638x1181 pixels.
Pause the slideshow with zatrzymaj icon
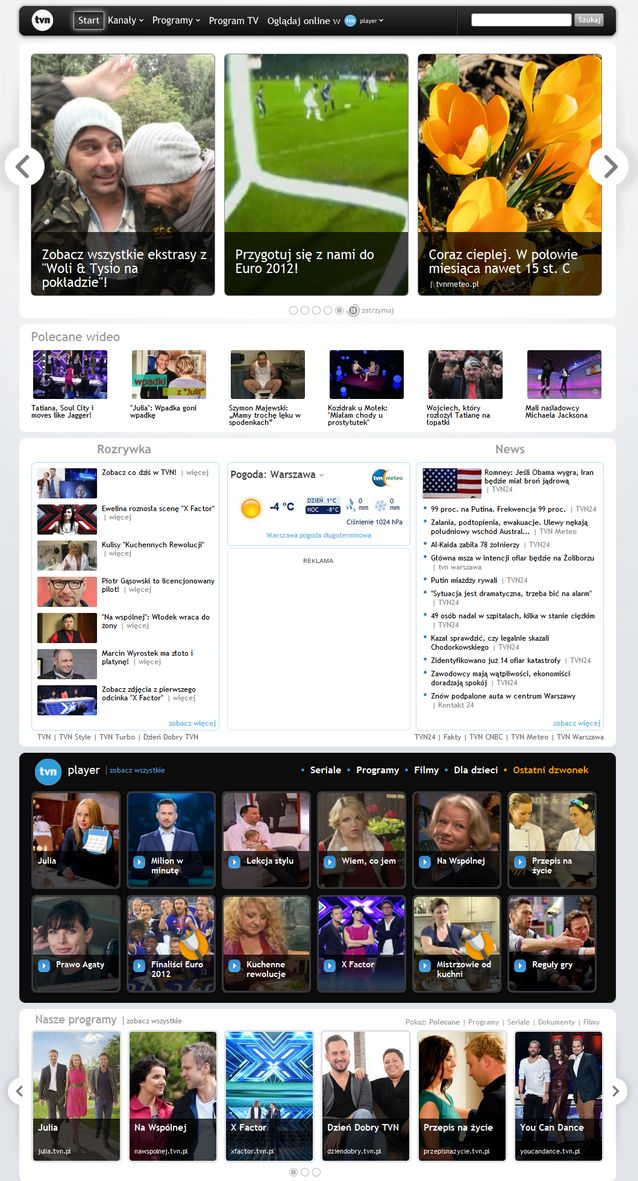(x=353, y=310)
